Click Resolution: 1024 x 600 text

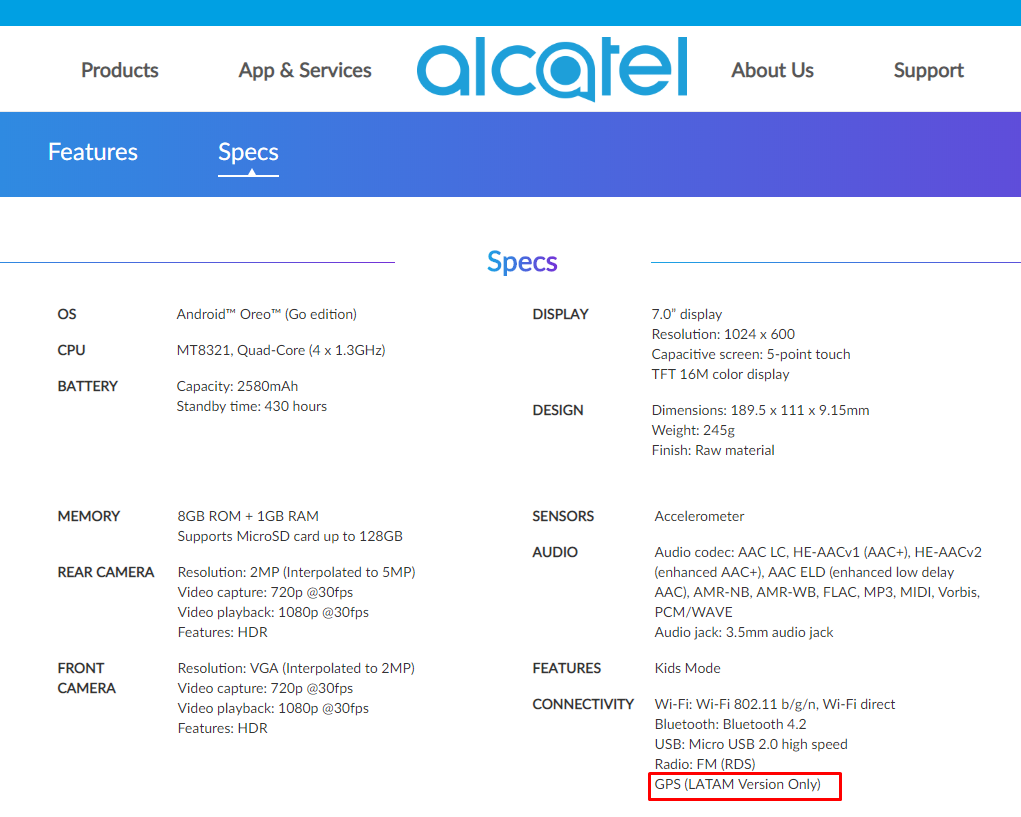pyautogui.click(x=723, y=334)
